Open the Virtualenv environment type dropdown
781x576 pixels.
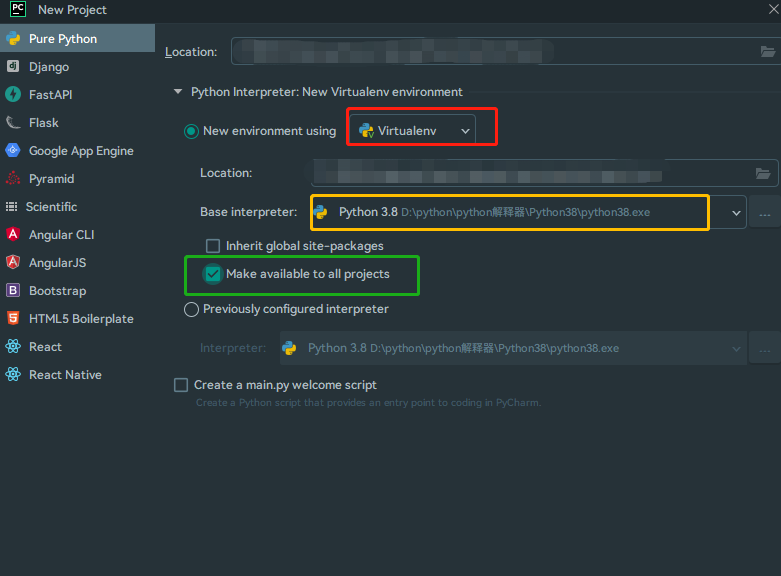pos(413,131)
